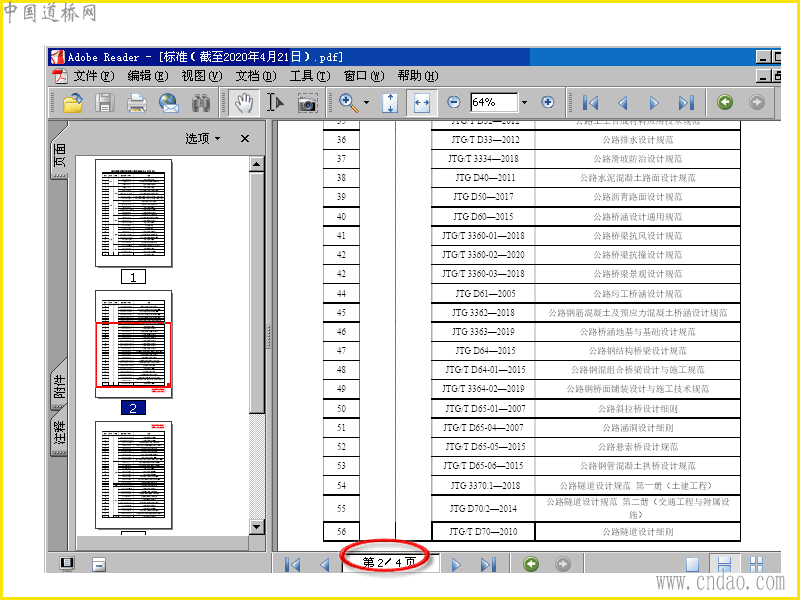Select page 3 thumbnail
This screenshot has width=800, height=600.
pyautogui.click(x=134, y=475)
